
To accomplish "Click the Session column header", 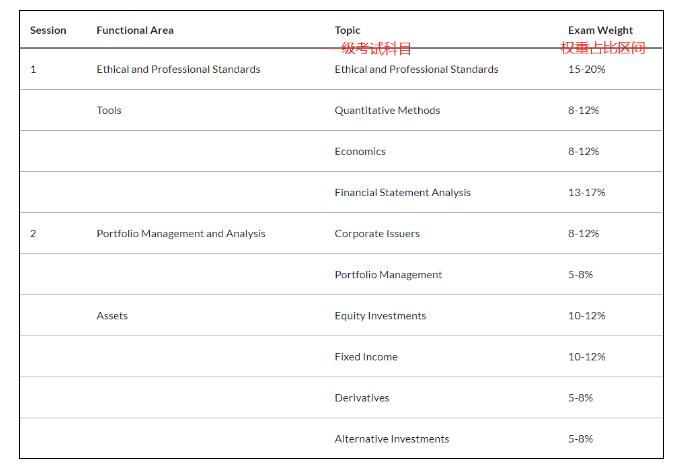I will click(48, 30).
